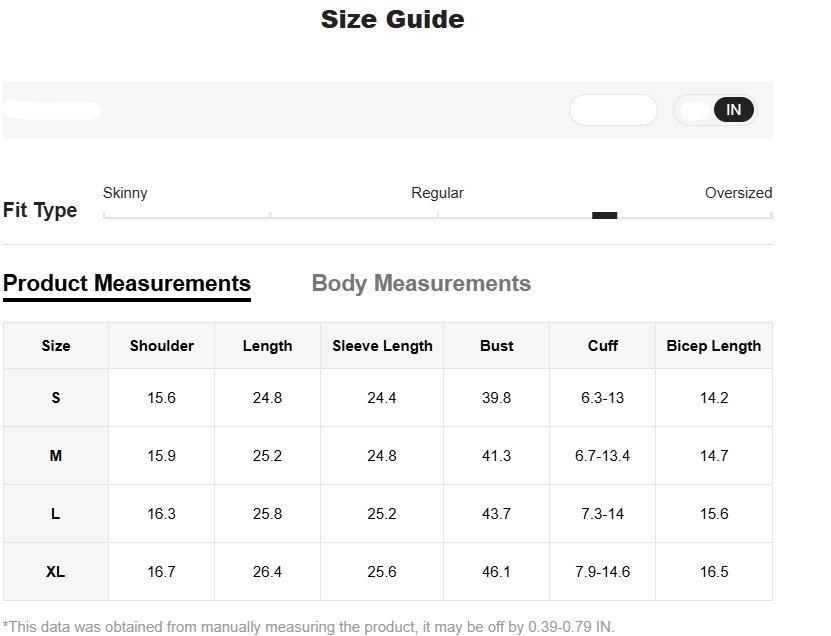This screenshot has width=831, height=636.
Task: Click the Sleeve Length column header
Action: point(382,346)
